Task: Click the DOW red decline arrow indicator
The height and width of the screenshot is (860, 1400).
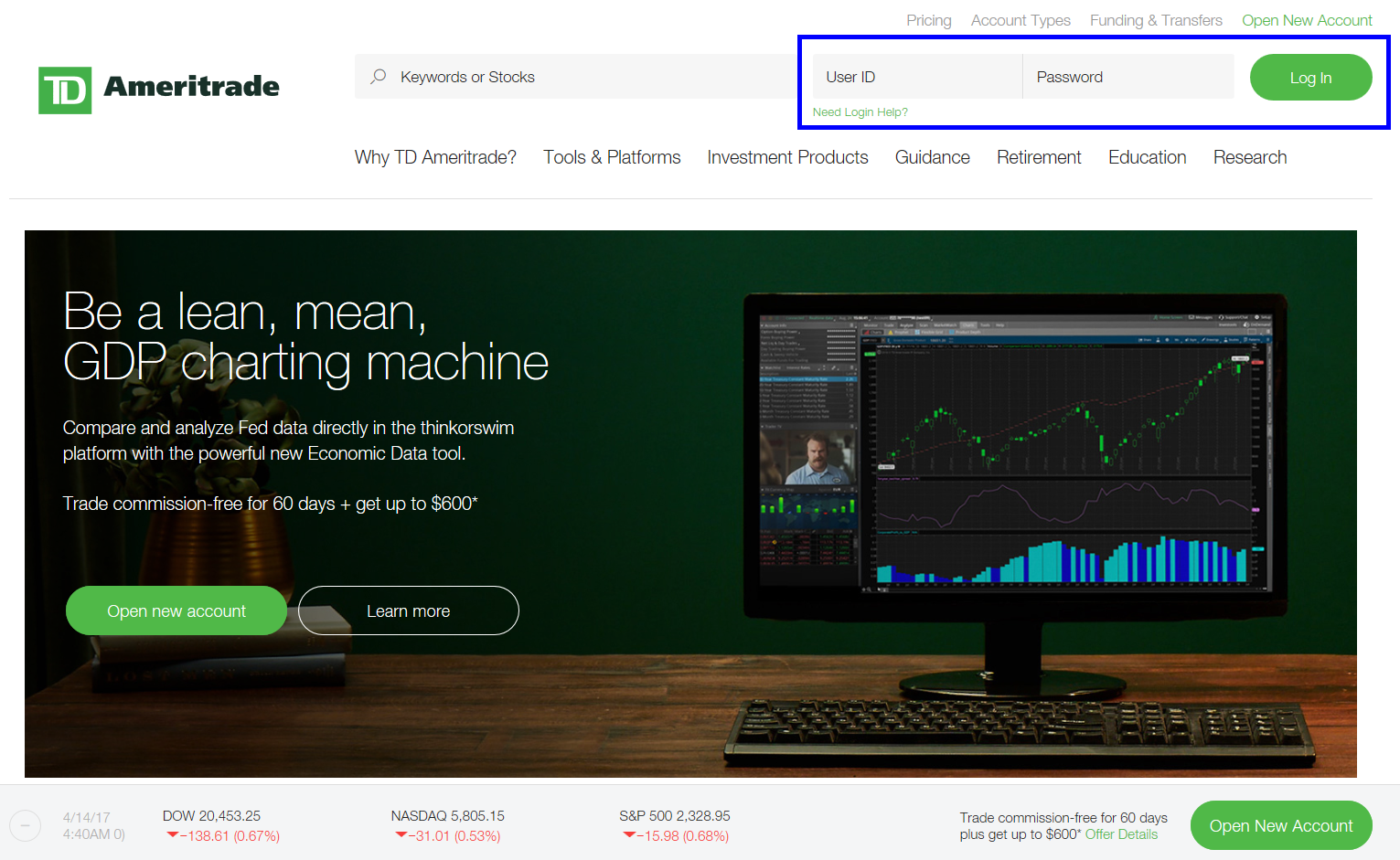Action: click(173, 835)
